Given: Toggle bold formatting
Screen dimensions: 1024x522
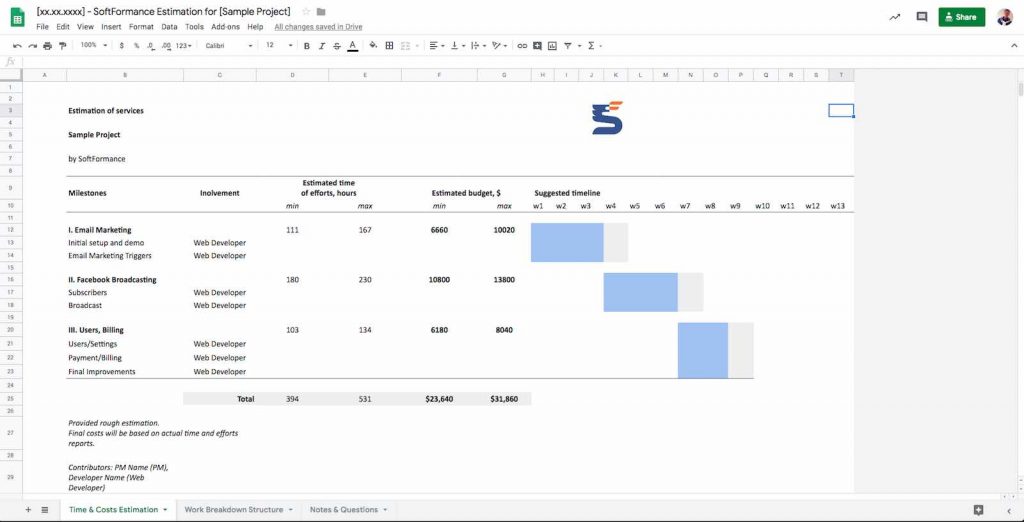Looking at the screenshot, I should (307, 46).
